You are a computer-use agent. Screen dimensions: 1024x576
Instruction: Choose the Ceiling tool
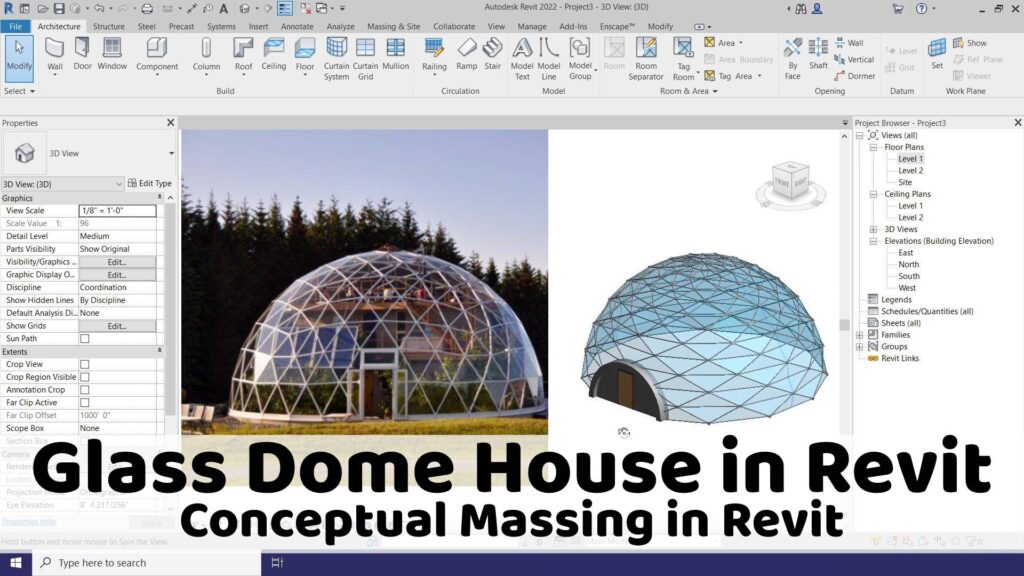point(274,54)
